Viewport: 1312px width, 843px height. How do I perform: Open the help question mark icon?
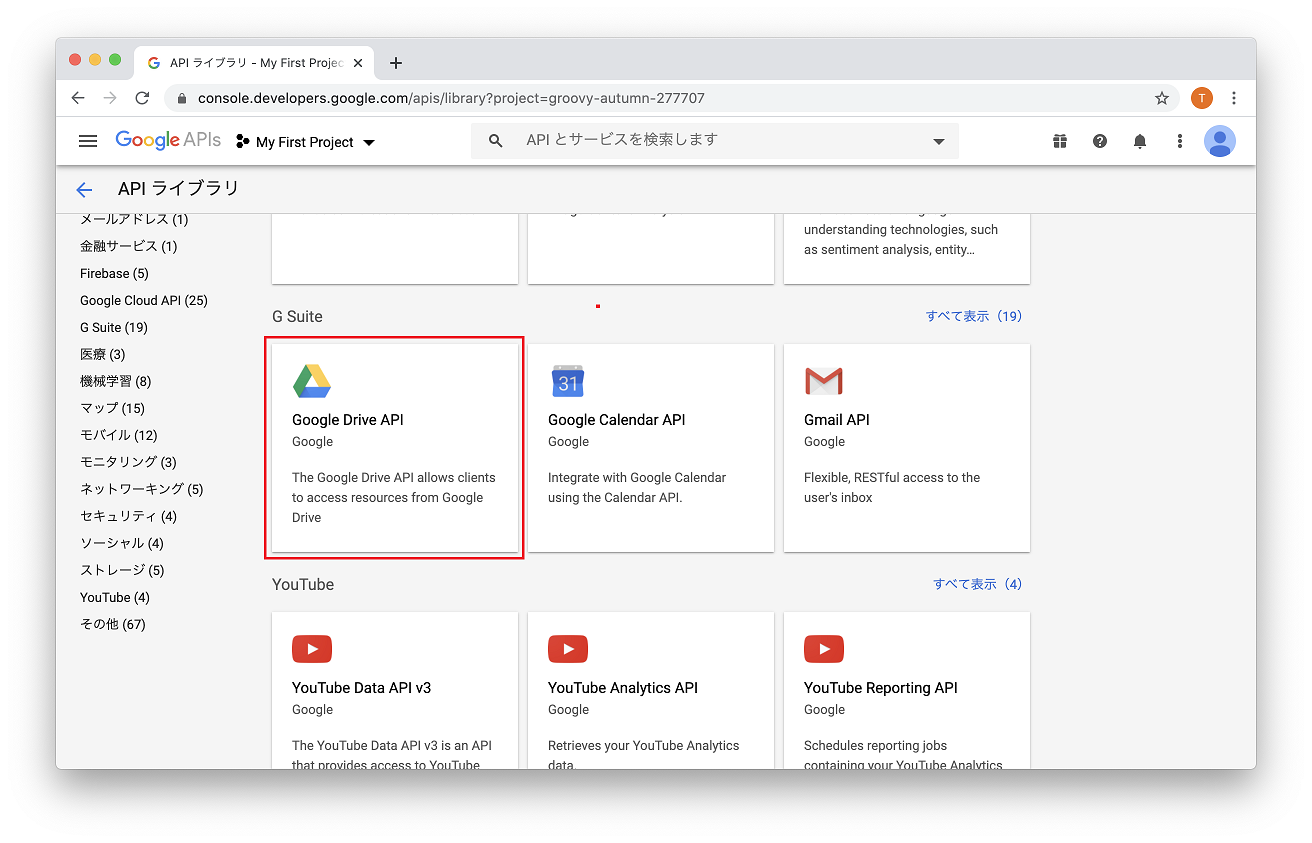1100,141
